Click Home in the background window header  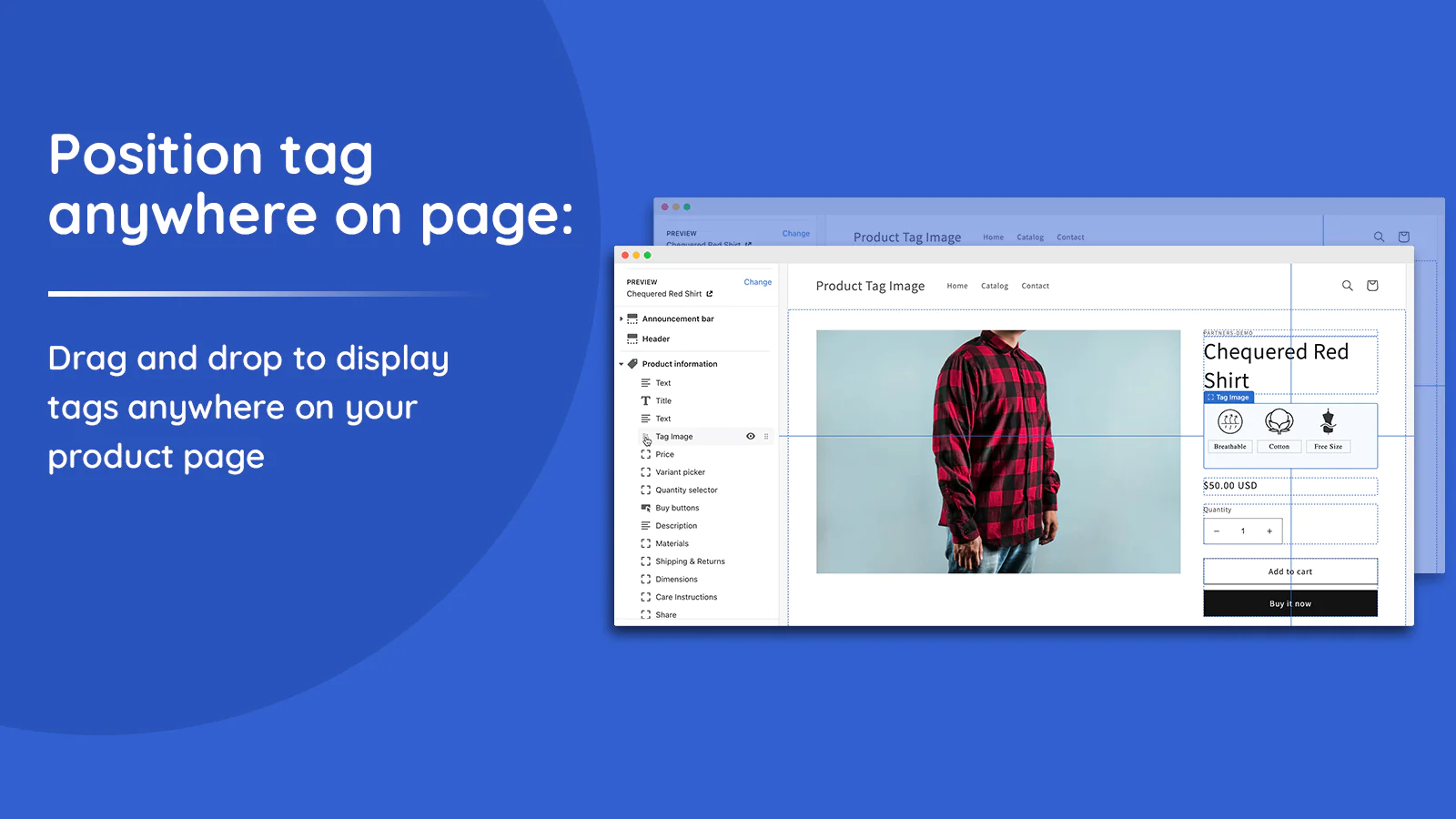(994, 238)
